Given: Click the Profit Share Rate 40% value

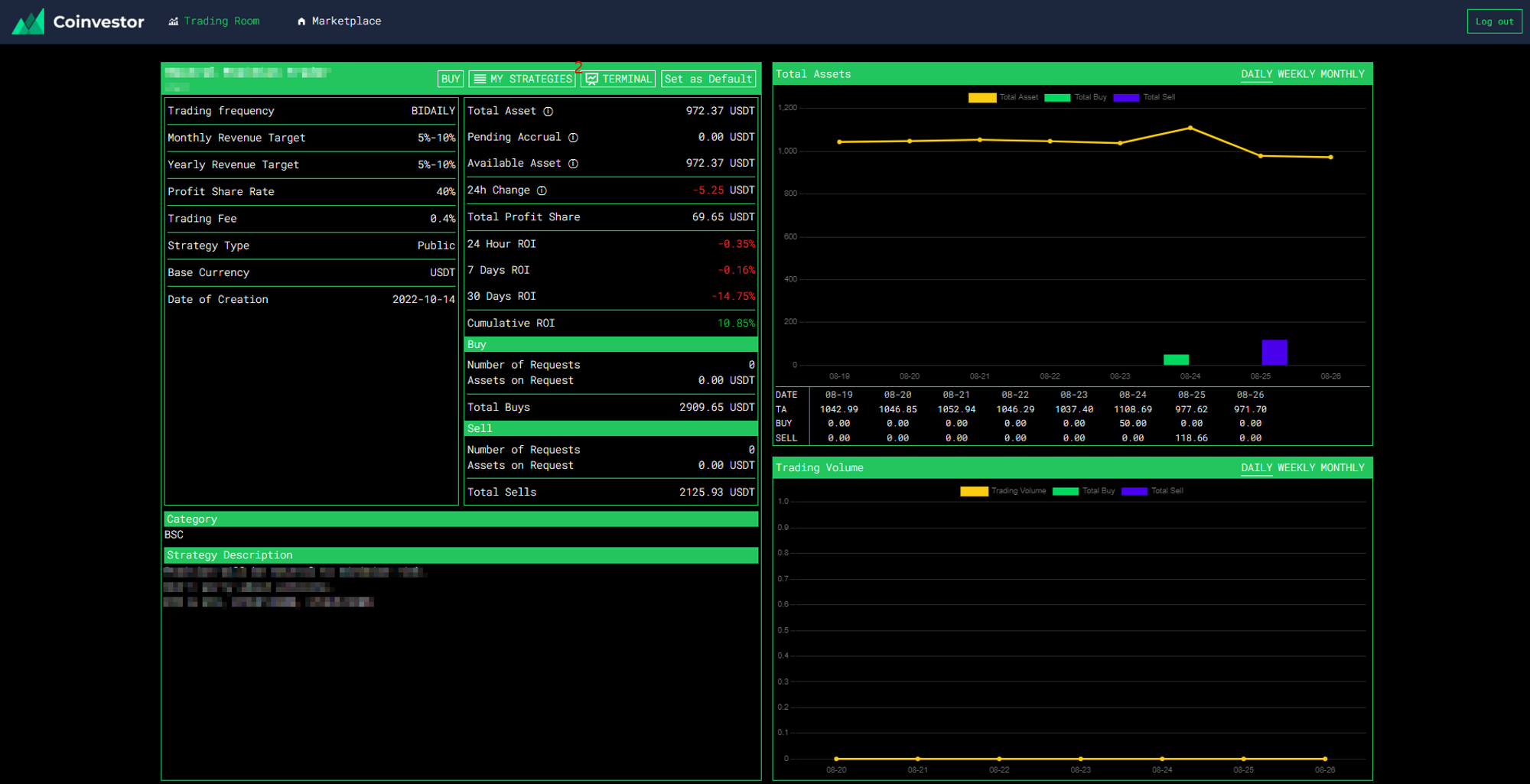Looking at the screenshot, I should pyautogui.click(x=446, y=192).
